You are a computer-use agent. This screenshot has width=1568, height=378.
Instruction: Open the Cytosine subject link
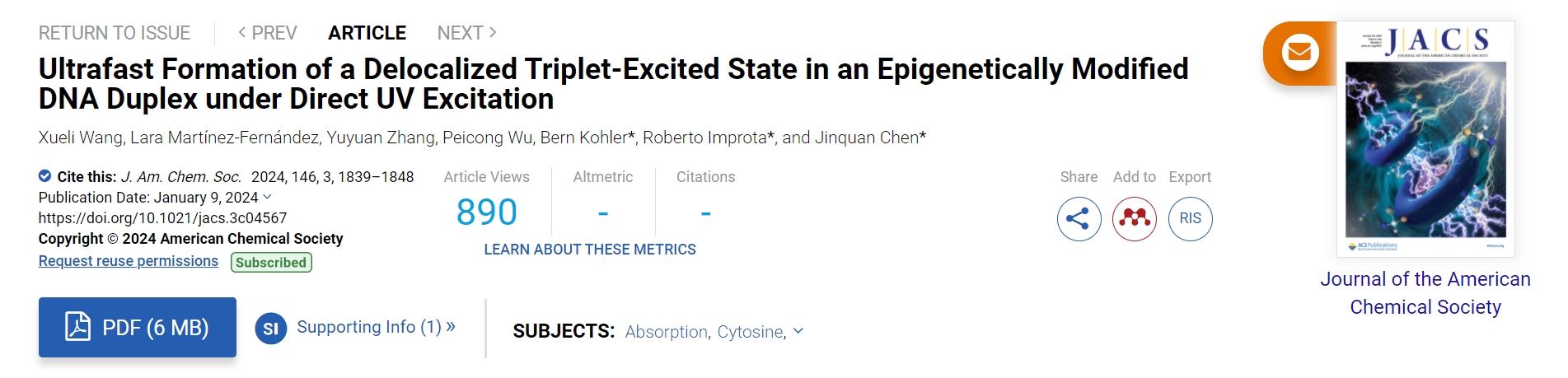750,332
